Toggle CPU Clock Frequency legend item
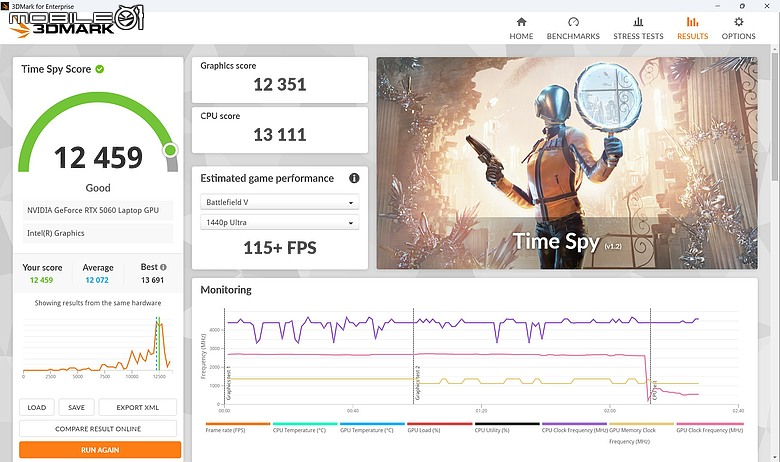The width and height of the screenshot is (780, 462). pyautogui.click(x=575, y=430)
